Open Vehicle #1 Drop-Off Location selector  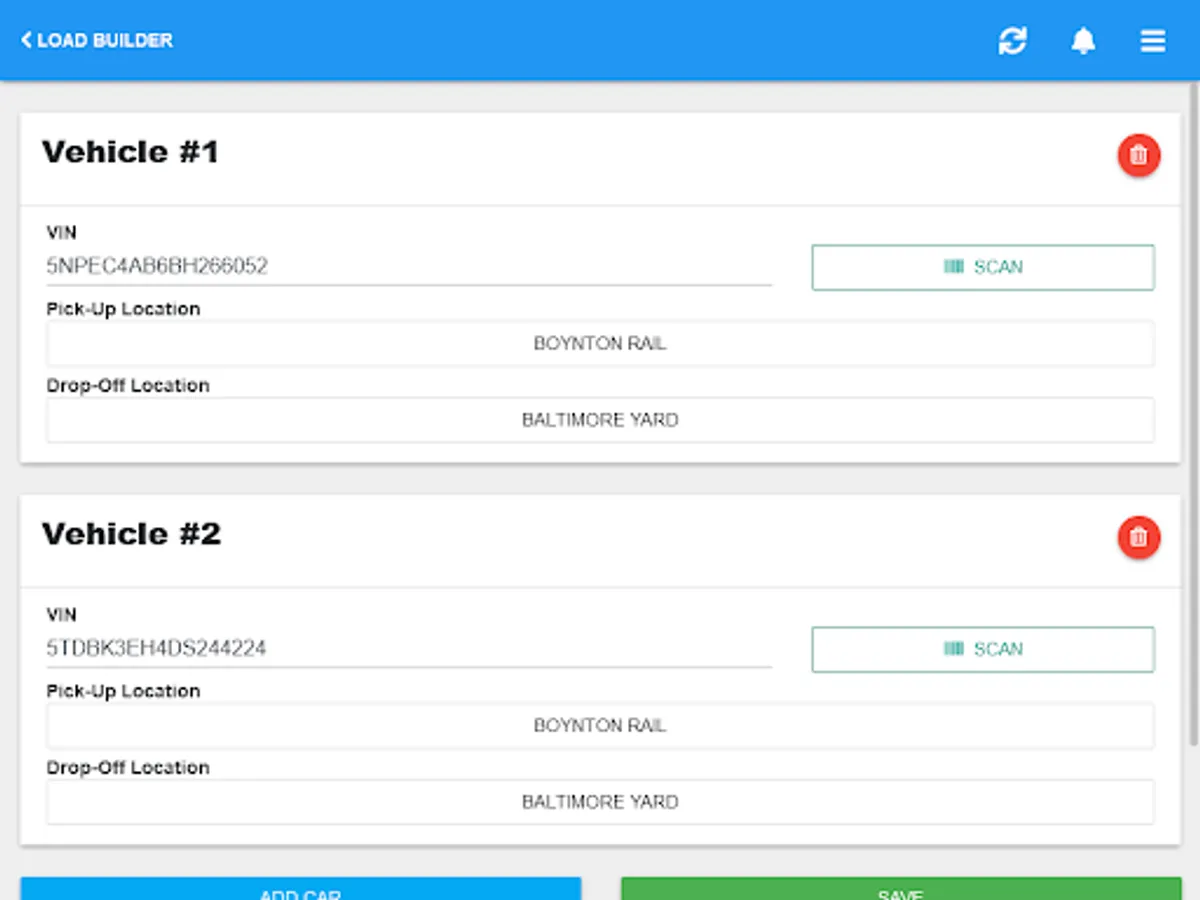click(600, 419)
